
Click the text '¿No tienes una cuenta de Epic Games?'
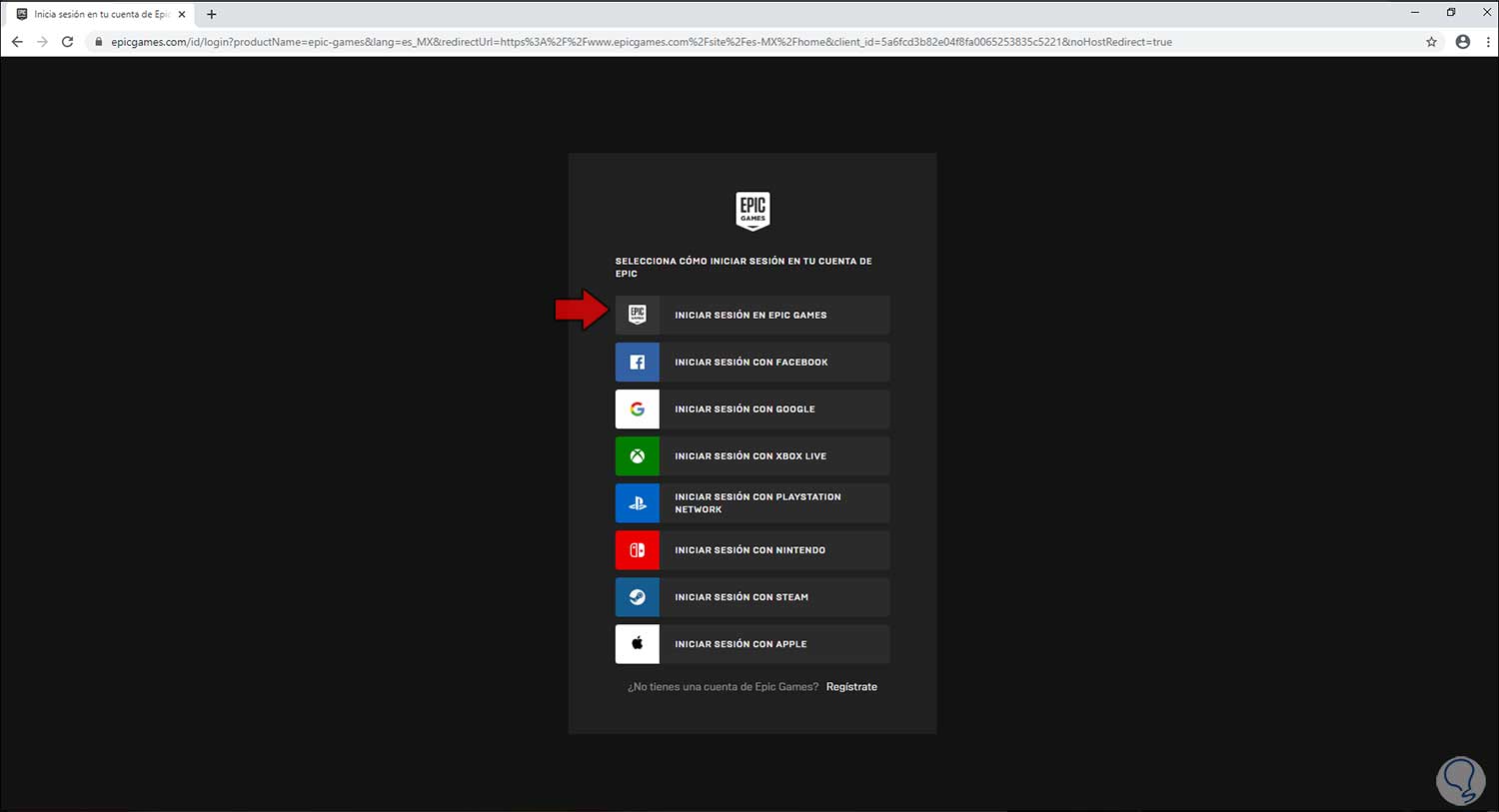(x=723, y=686)
